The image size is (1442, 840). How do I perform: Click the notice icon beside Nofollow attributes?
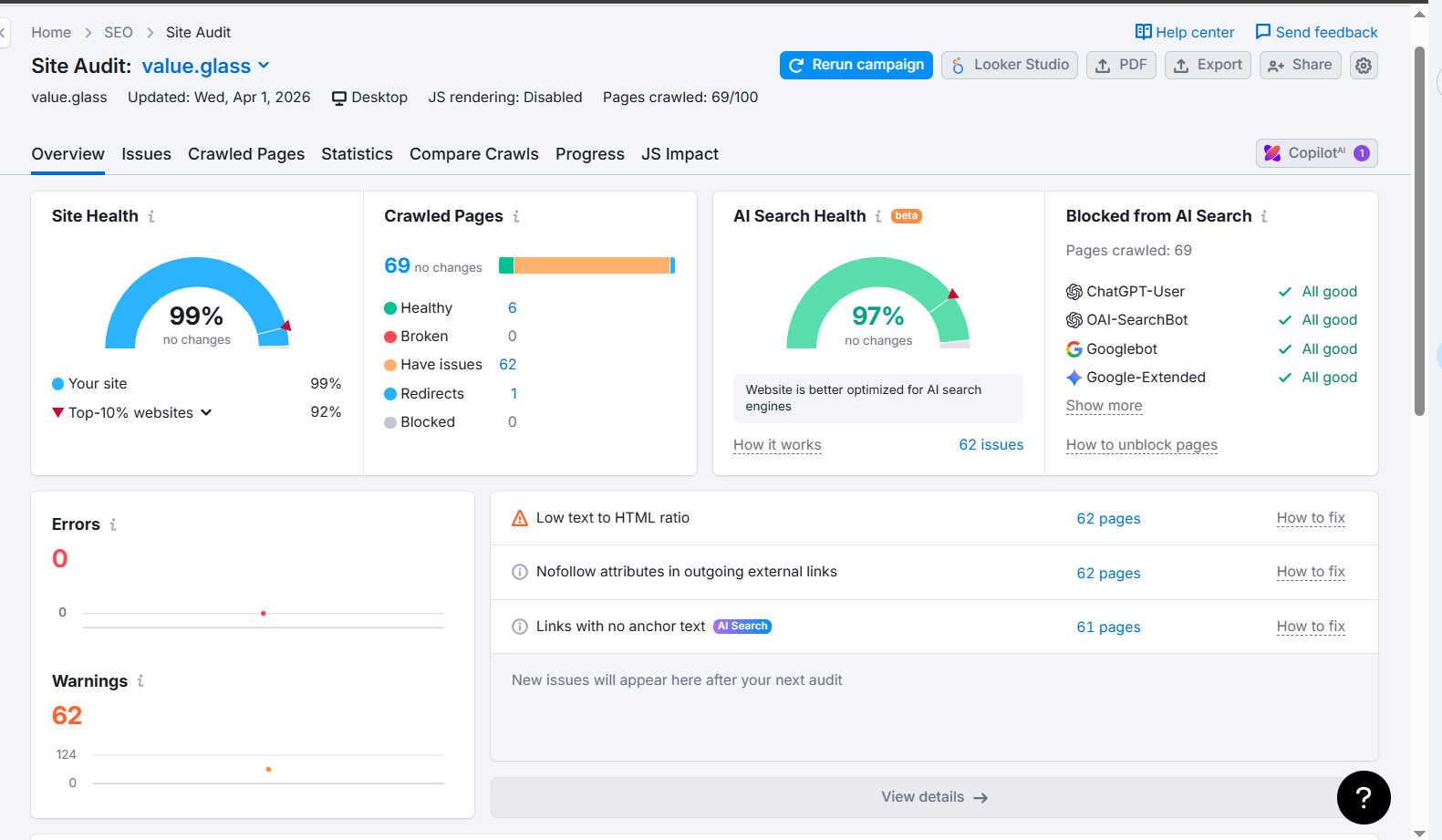click(520, 572)
